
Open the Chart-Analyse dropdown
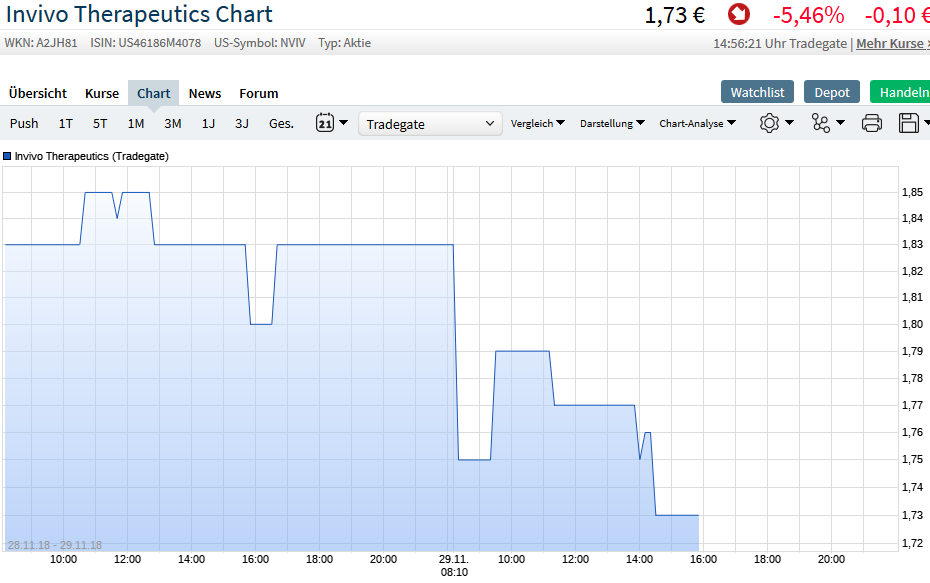pyautogui.click(x=698, y=123)
